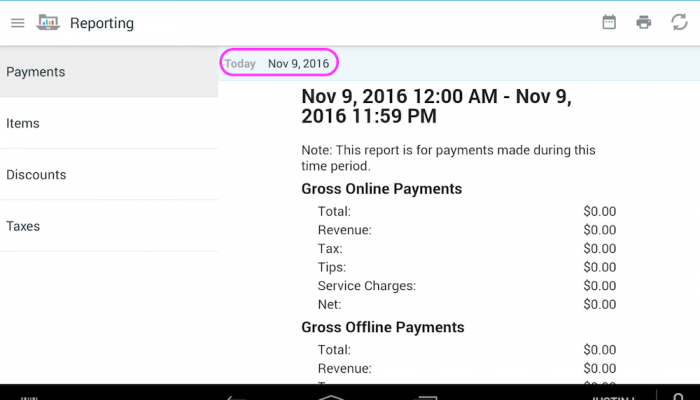Refresh the report data

tap(679, 22)
